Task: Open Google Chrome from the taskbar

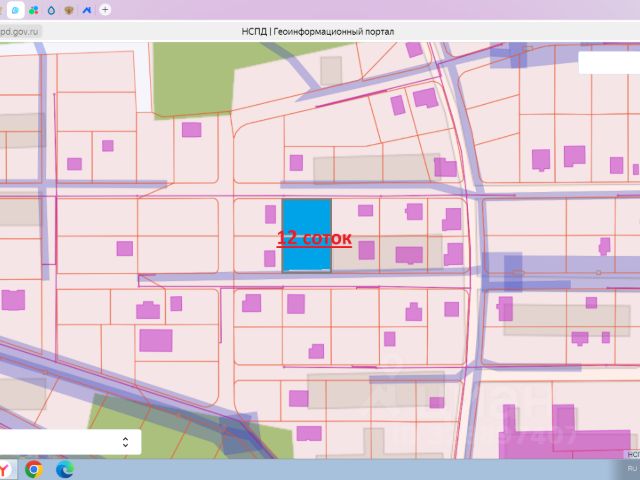Action: (x=34, y=469)
